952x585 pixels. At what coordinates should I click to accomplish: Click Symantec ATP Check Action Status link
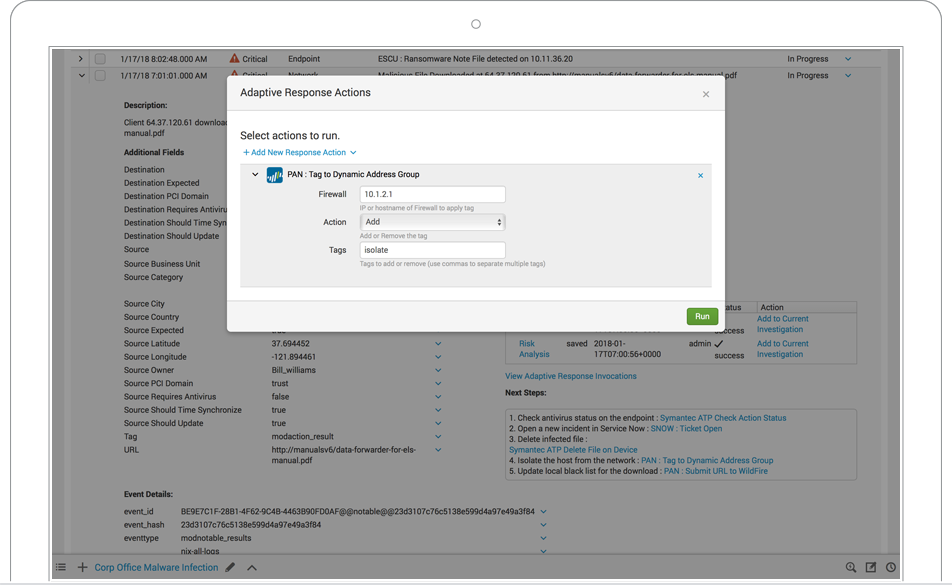pyautogui.click(x=722, y=418)
